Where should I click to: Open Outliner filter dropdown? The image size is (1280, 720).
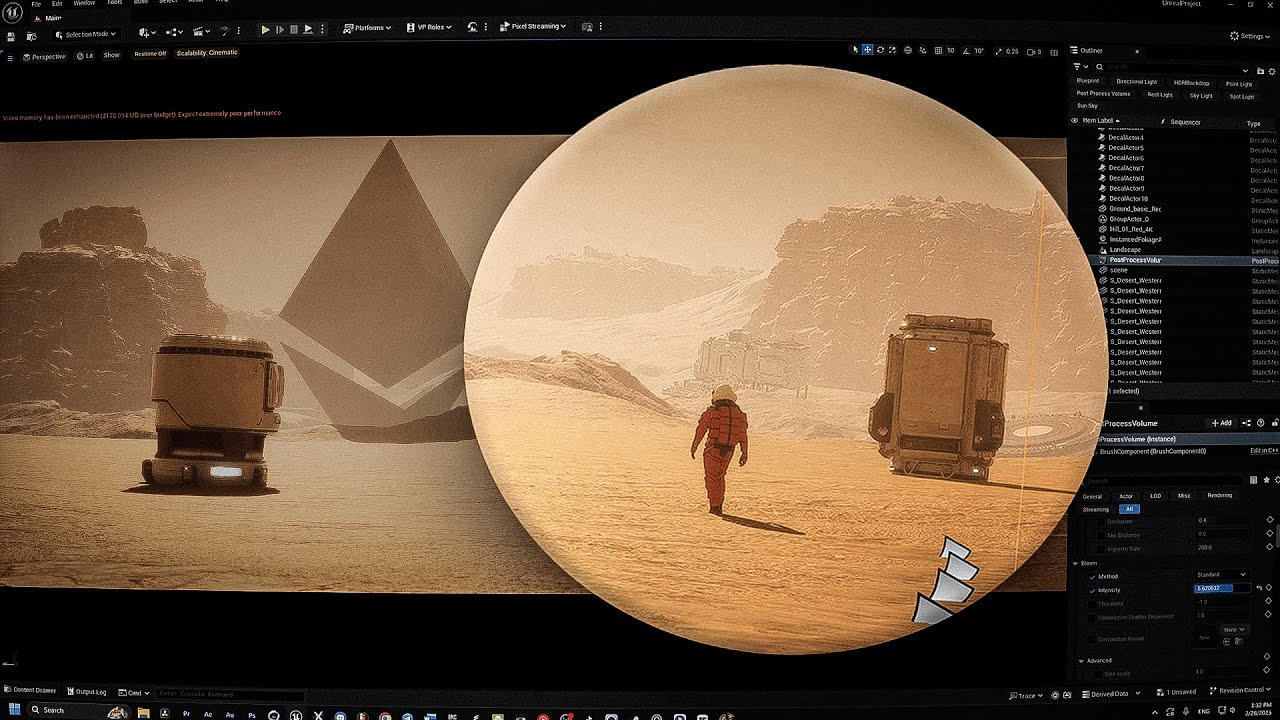click(1080, 67)
